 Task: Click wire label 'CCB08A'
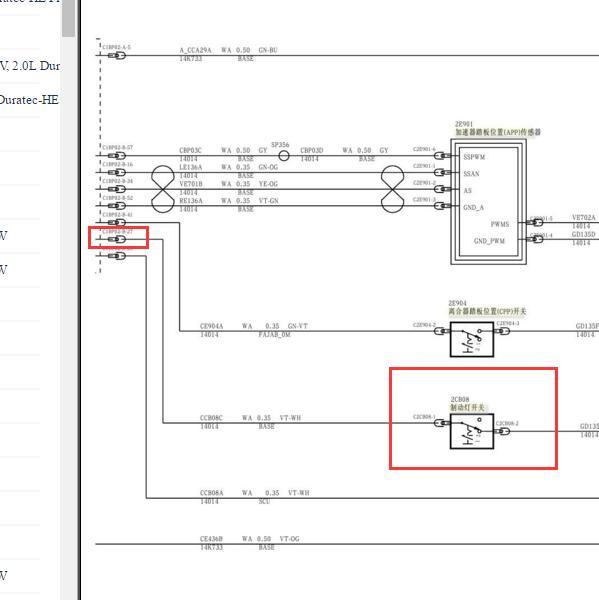click(x=211, y=493)
